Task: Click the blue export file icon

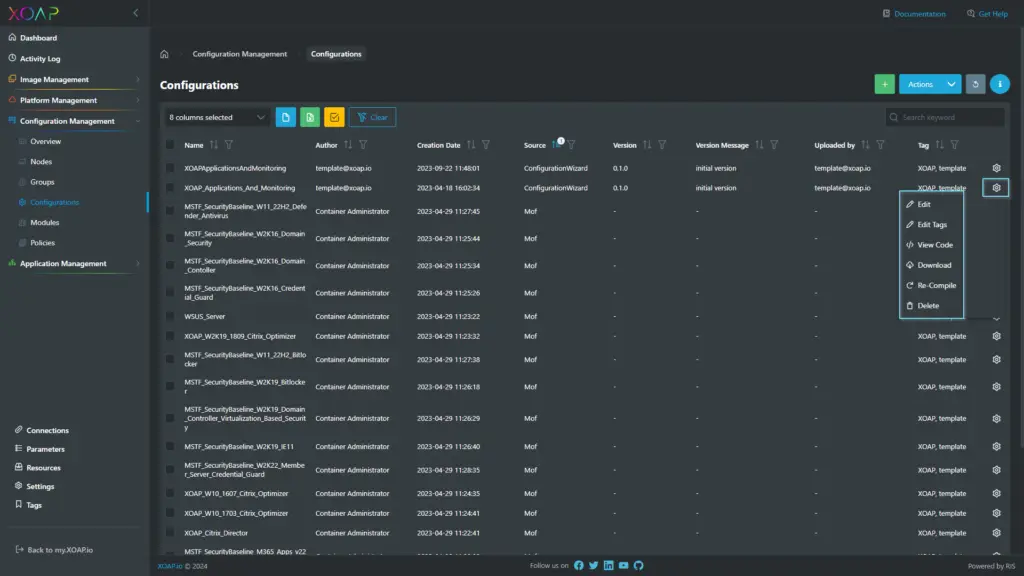Action: pyautogui.click(x=285, y=118)
